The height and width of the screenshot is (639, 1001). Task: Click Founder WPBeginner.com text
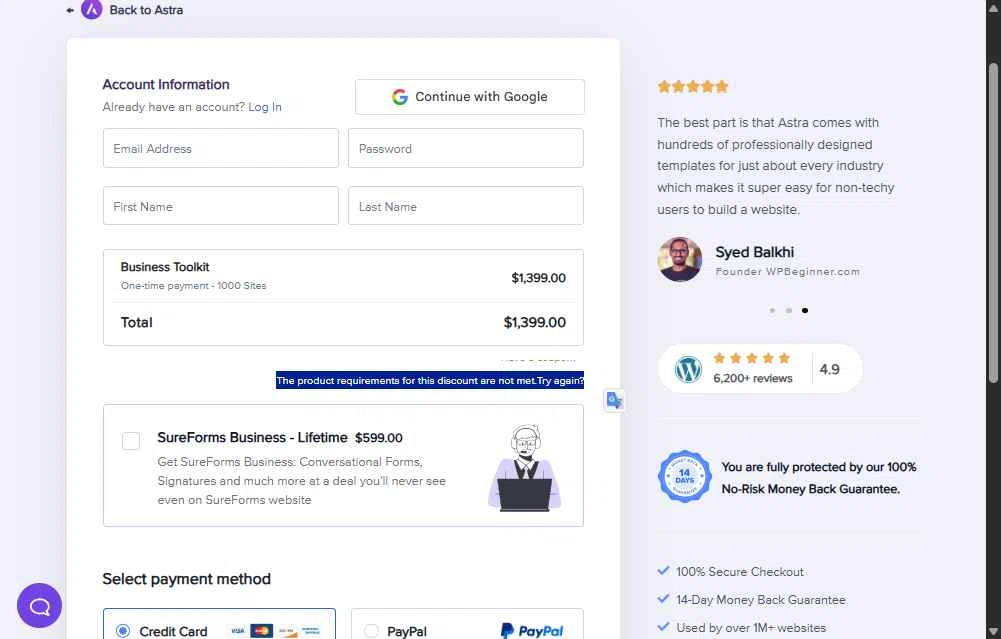coord(787,271)
